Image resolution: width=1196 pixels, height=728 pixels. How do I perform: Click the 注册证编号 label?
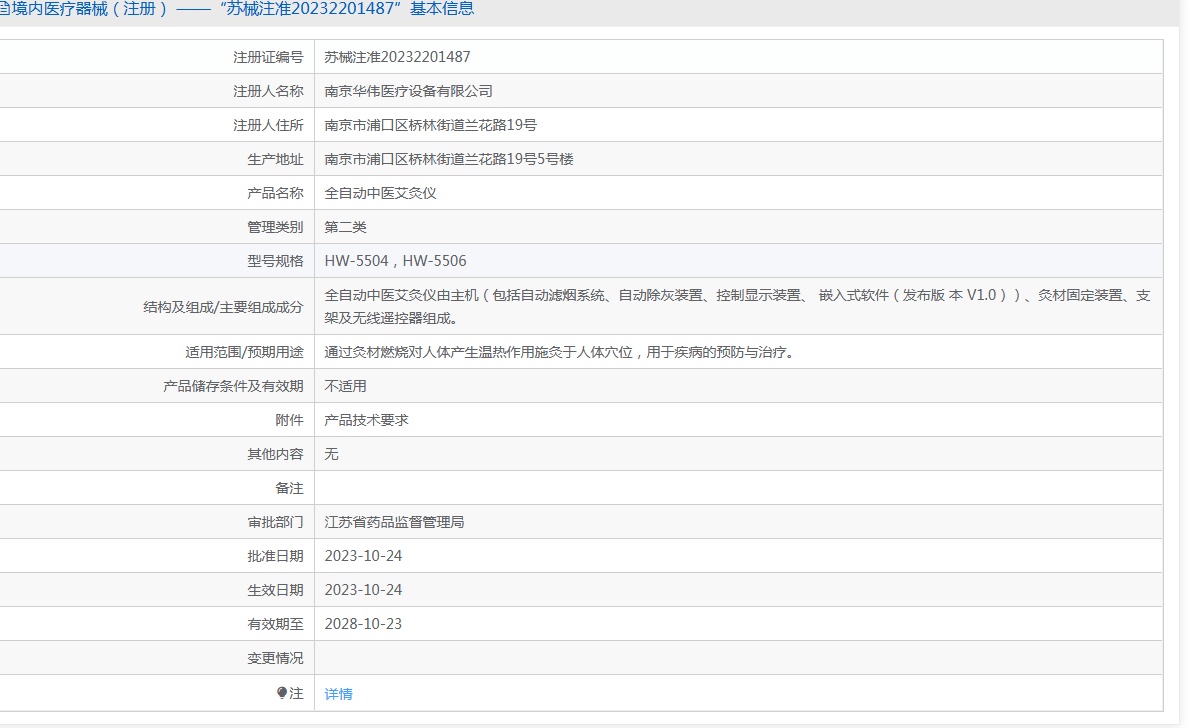click(x=268, y=57)
